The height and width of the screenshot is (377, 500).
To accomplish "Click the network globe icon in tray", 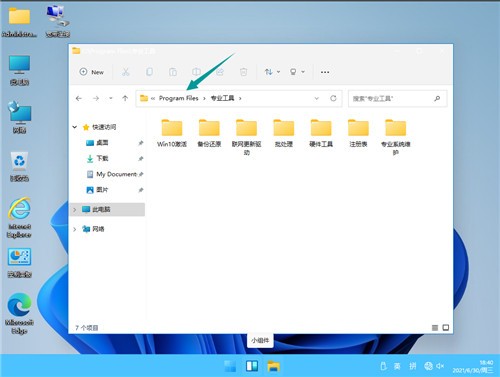I will (x=428, y=366).
